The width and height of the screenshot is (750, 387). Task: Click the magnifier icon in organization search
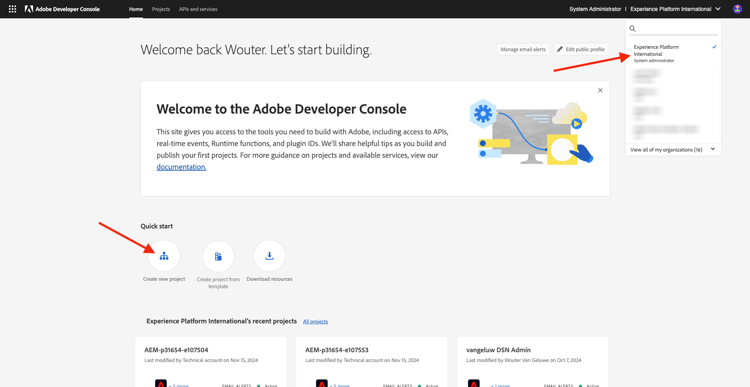pyautogui.click(x=632, y=29)
